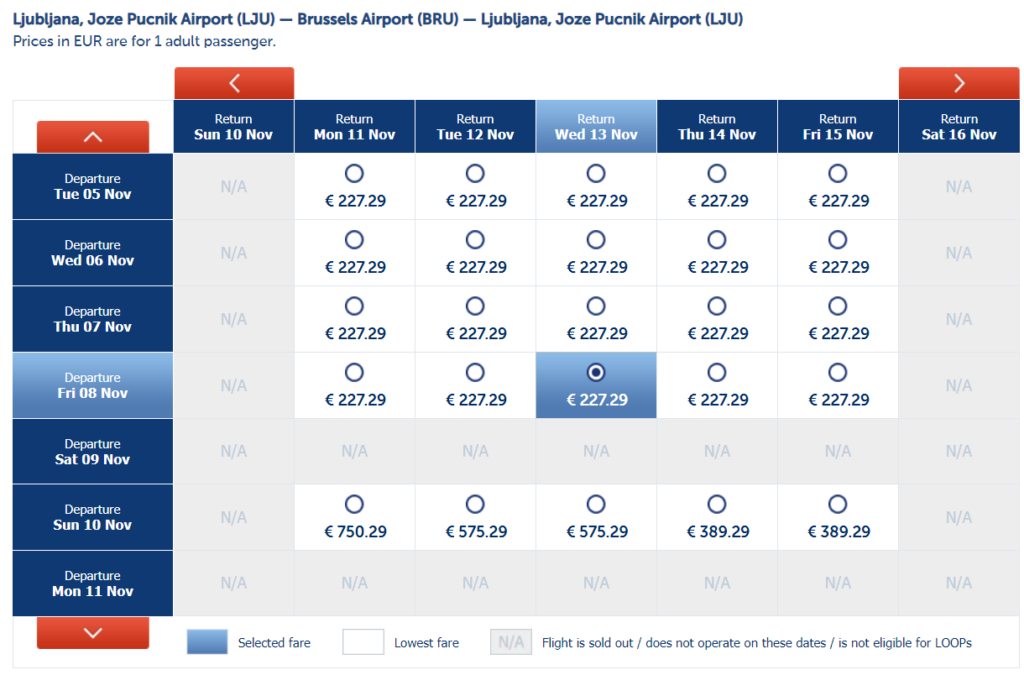Click the N/A legend box
Image resolution: width=1024 pixels, height=675 pixels.
point(510,642)
